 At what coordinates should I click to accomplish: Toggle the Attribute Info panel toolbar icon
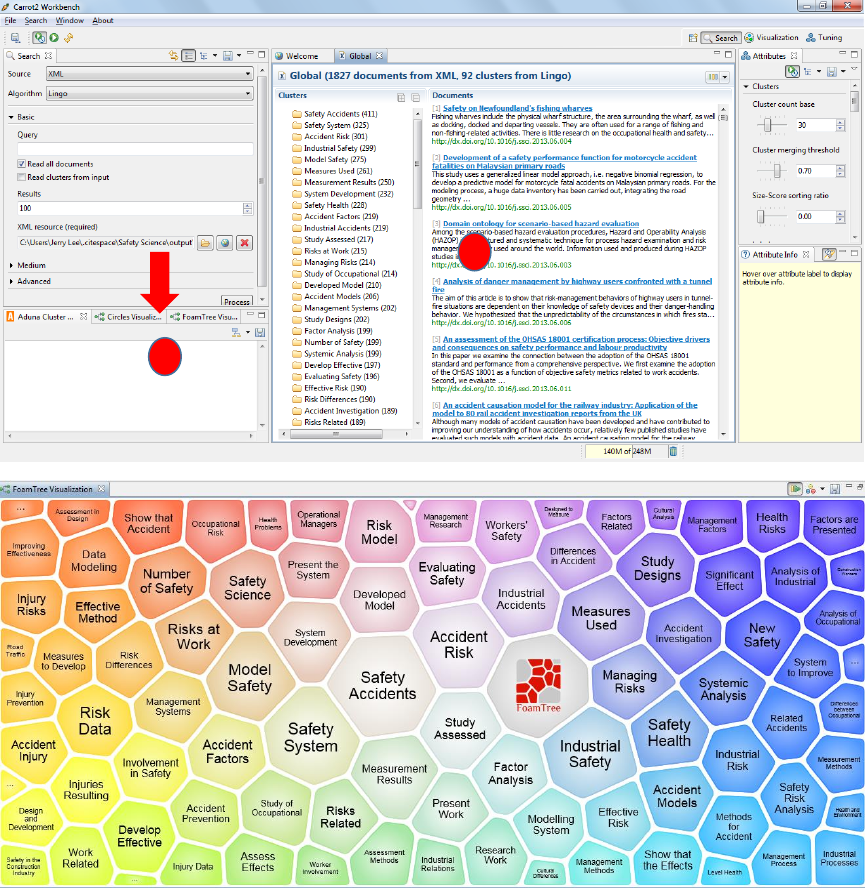829,254
